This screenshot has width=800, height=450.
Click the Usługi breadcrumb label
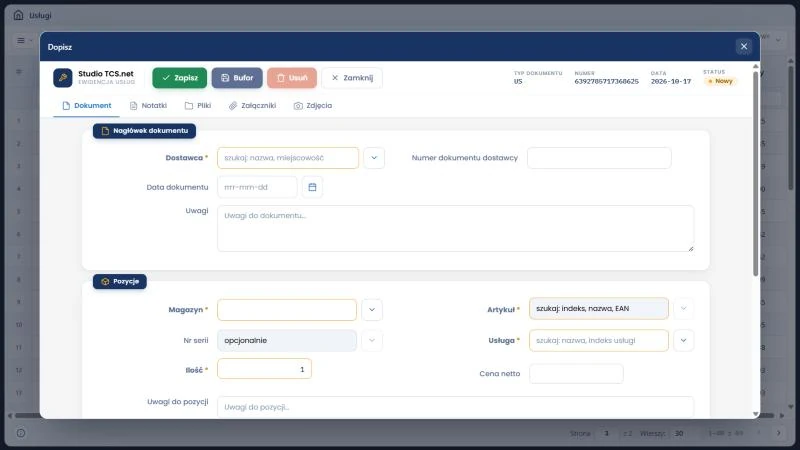(x=40, y=15)
